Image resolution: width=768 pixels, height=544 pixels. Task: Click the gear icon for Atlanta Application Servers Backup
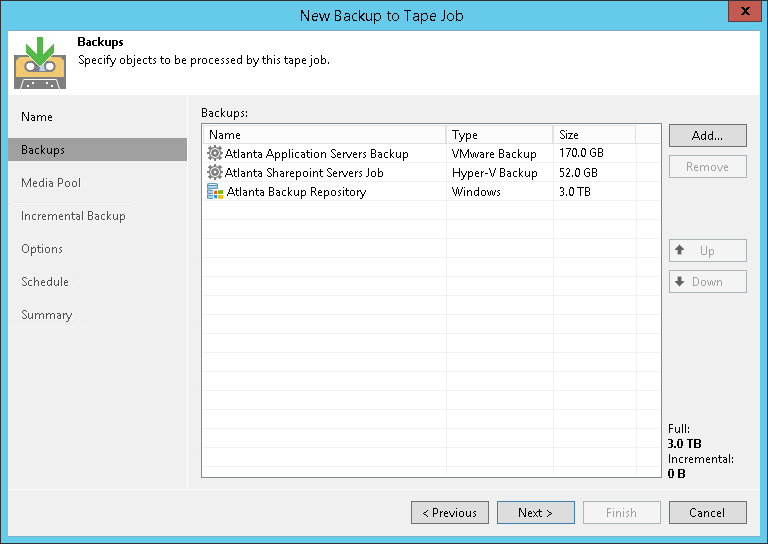click(x=214, y=154)
